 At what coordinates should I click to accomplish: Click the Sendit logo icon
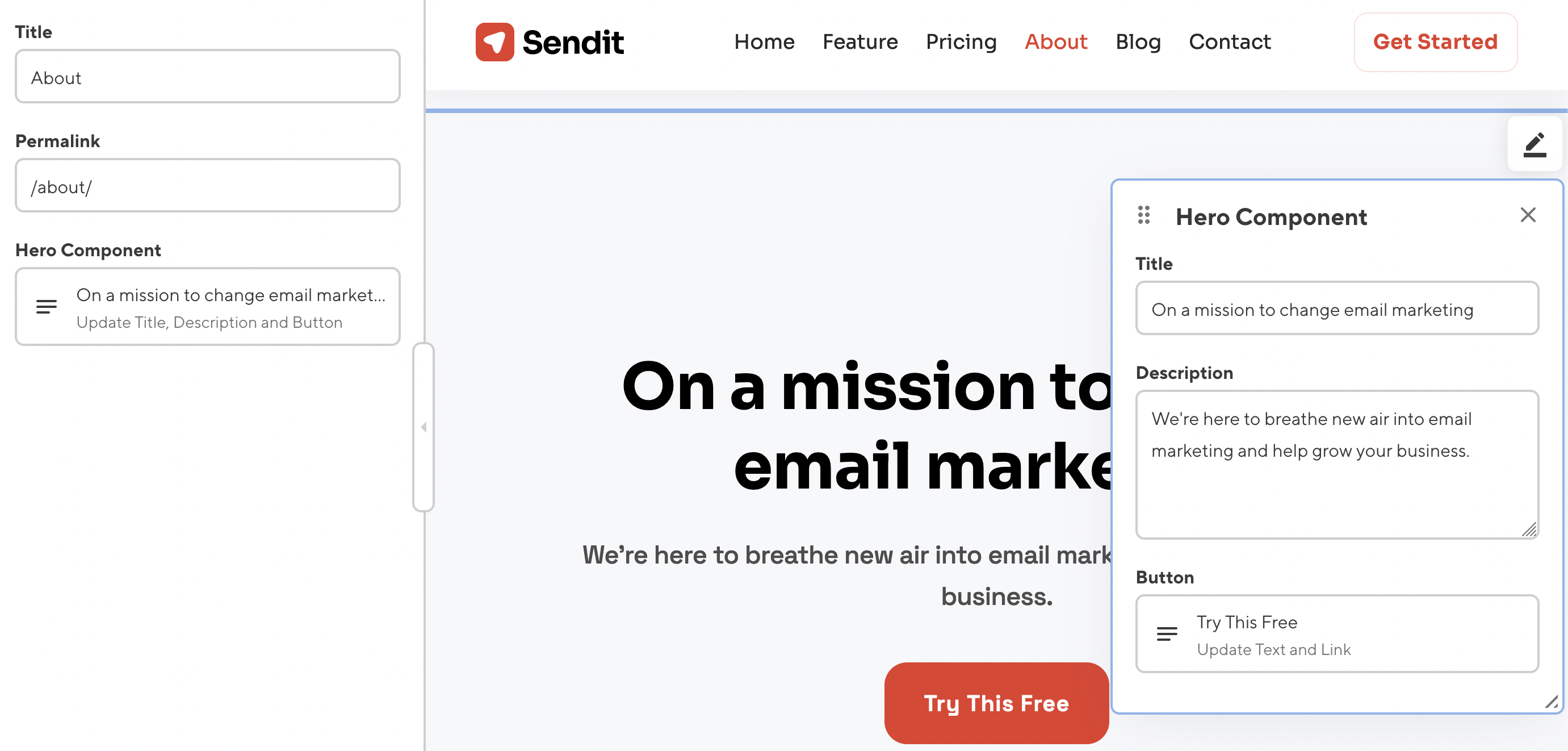pyautogui.click(x=494, y=42)
